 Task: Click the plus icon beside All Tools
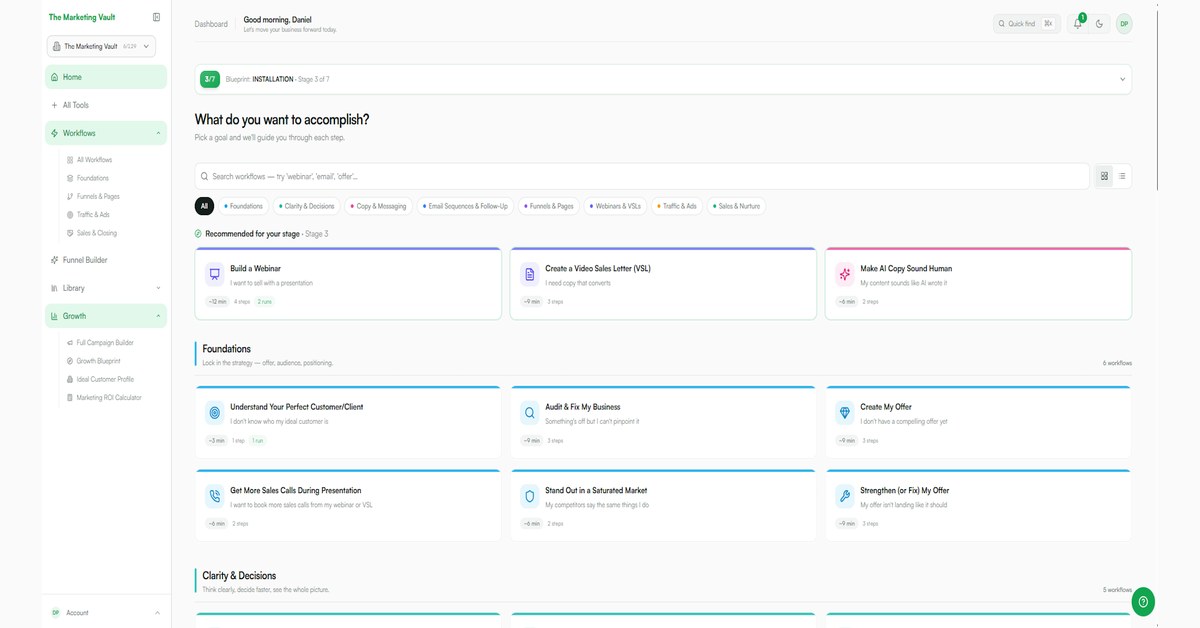[x=54, y=105]
